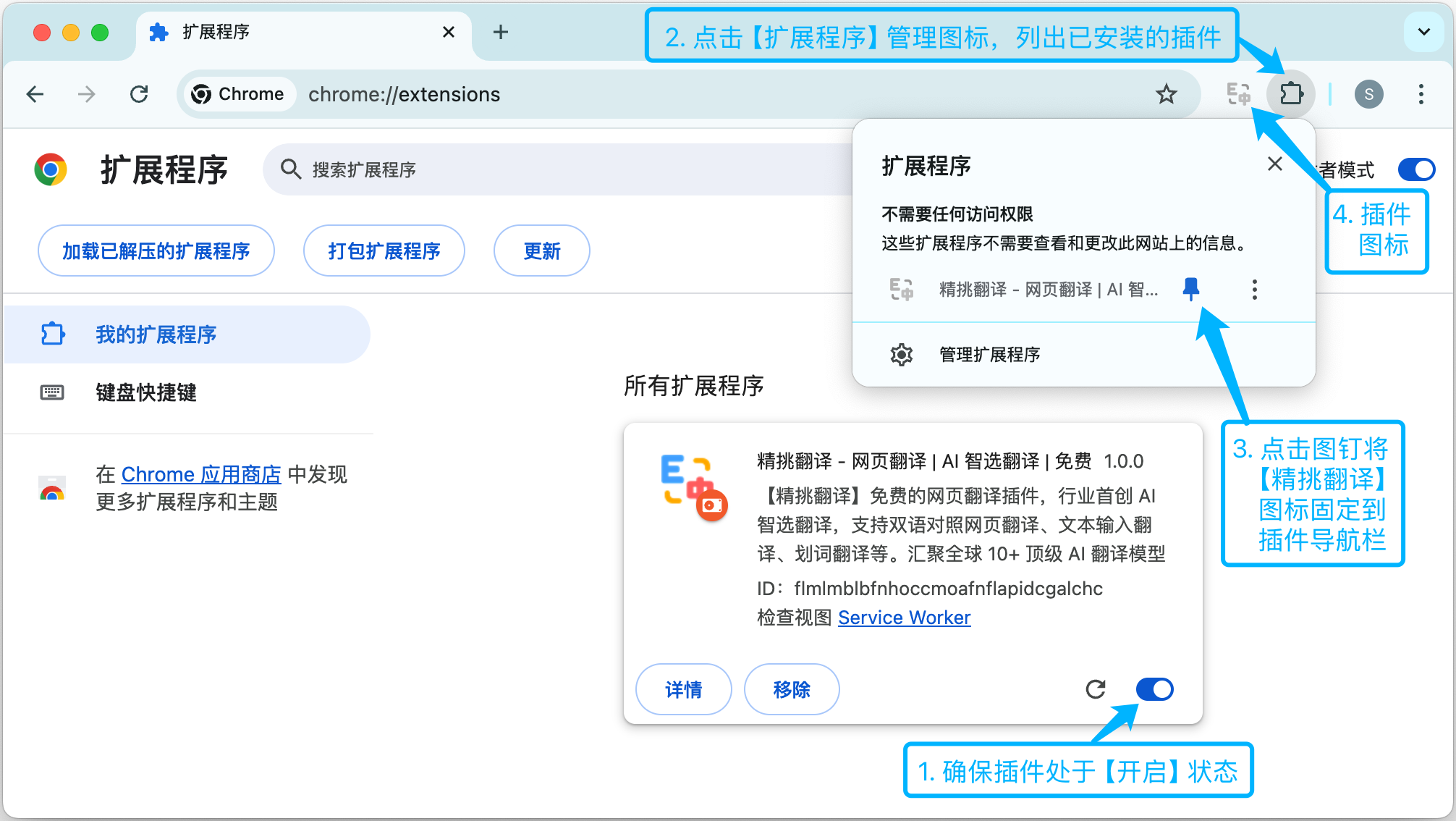Click the pinned translate extension icon in toolbar
Viewport: 1456px width, 821px height.
click(1238, 94)
